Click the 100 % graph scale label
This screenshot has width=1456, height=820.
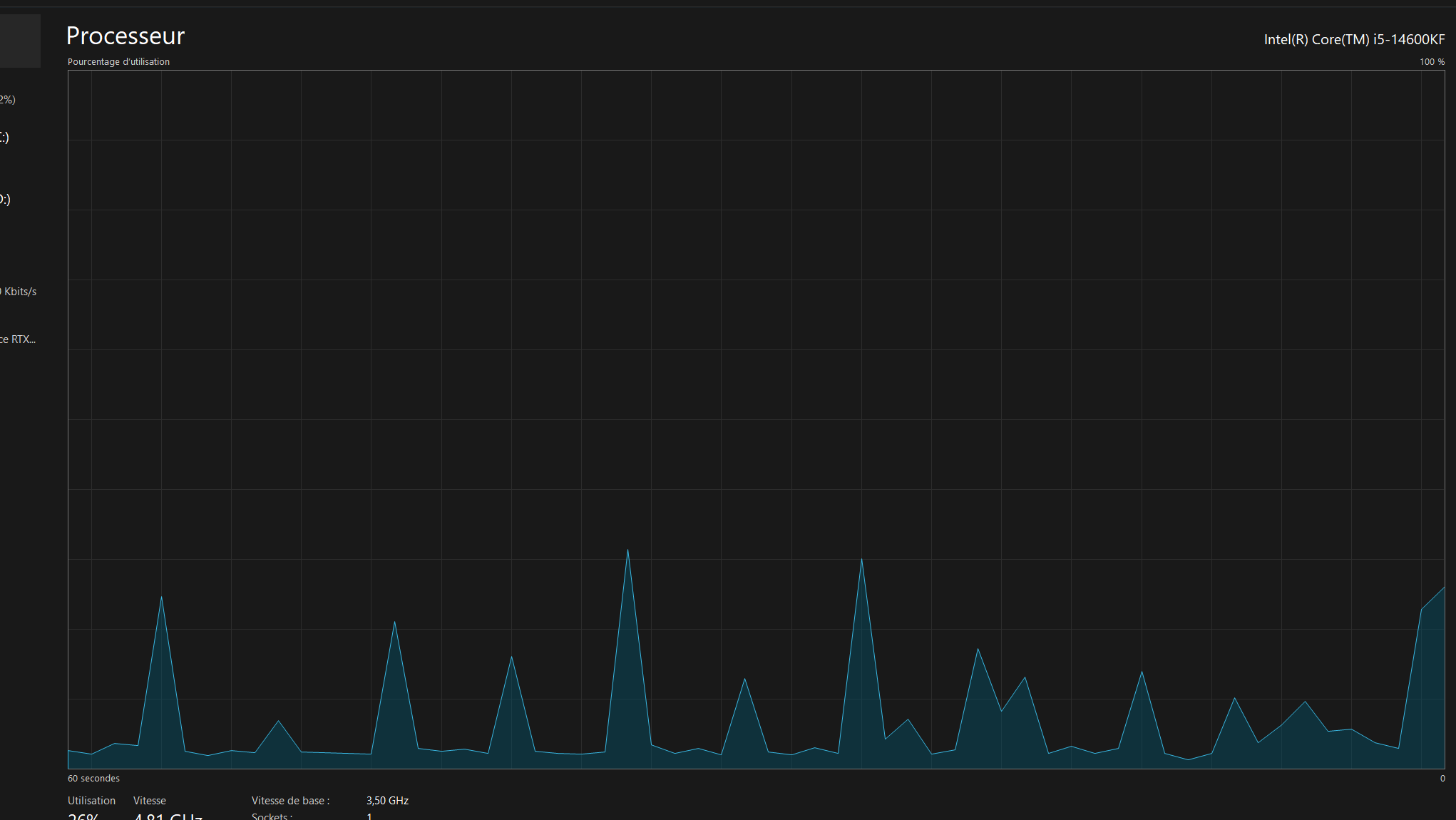coord(1431,61)
